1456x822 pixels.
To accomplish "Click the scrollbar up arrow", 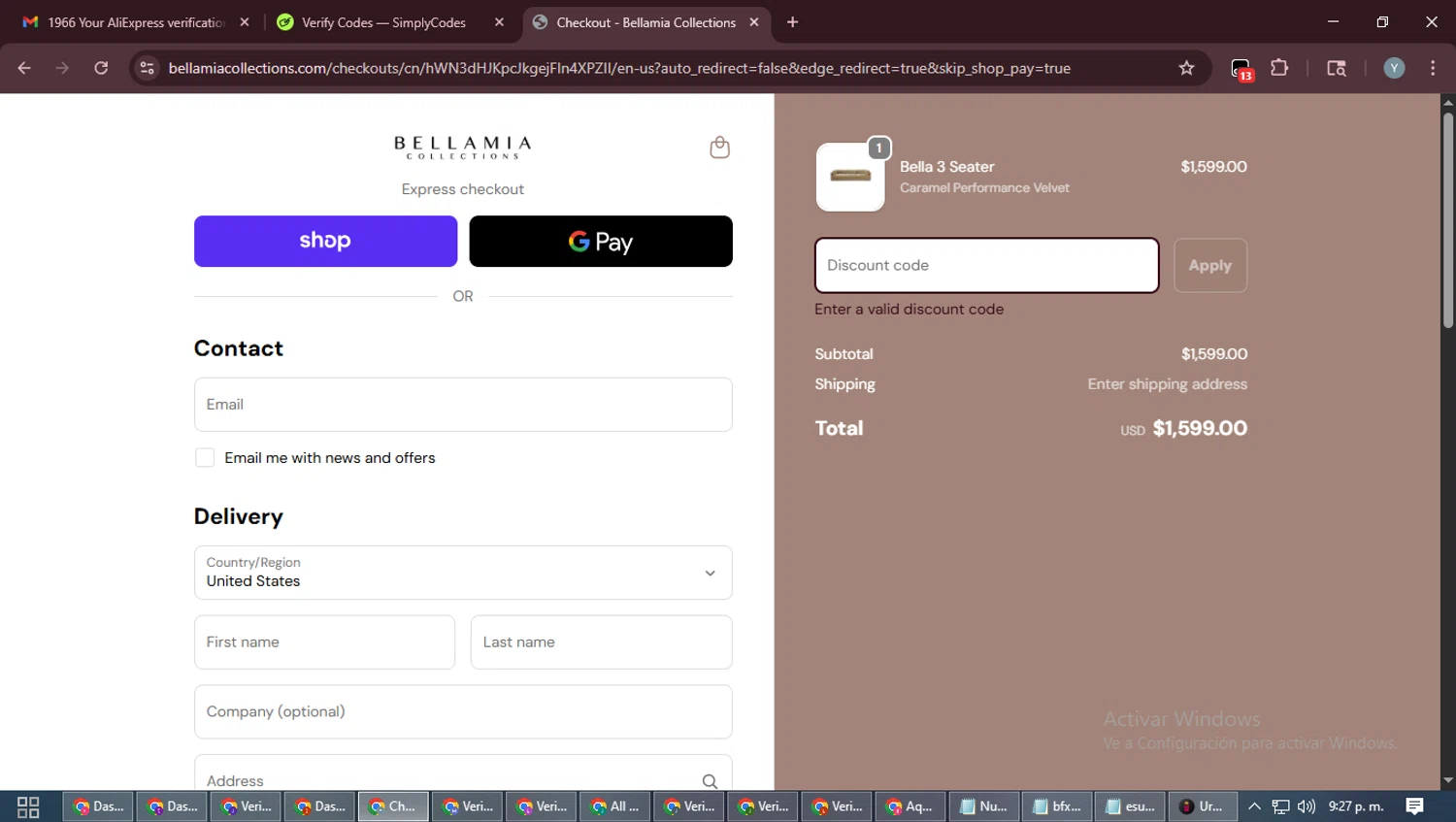I will pos(1448,102).
